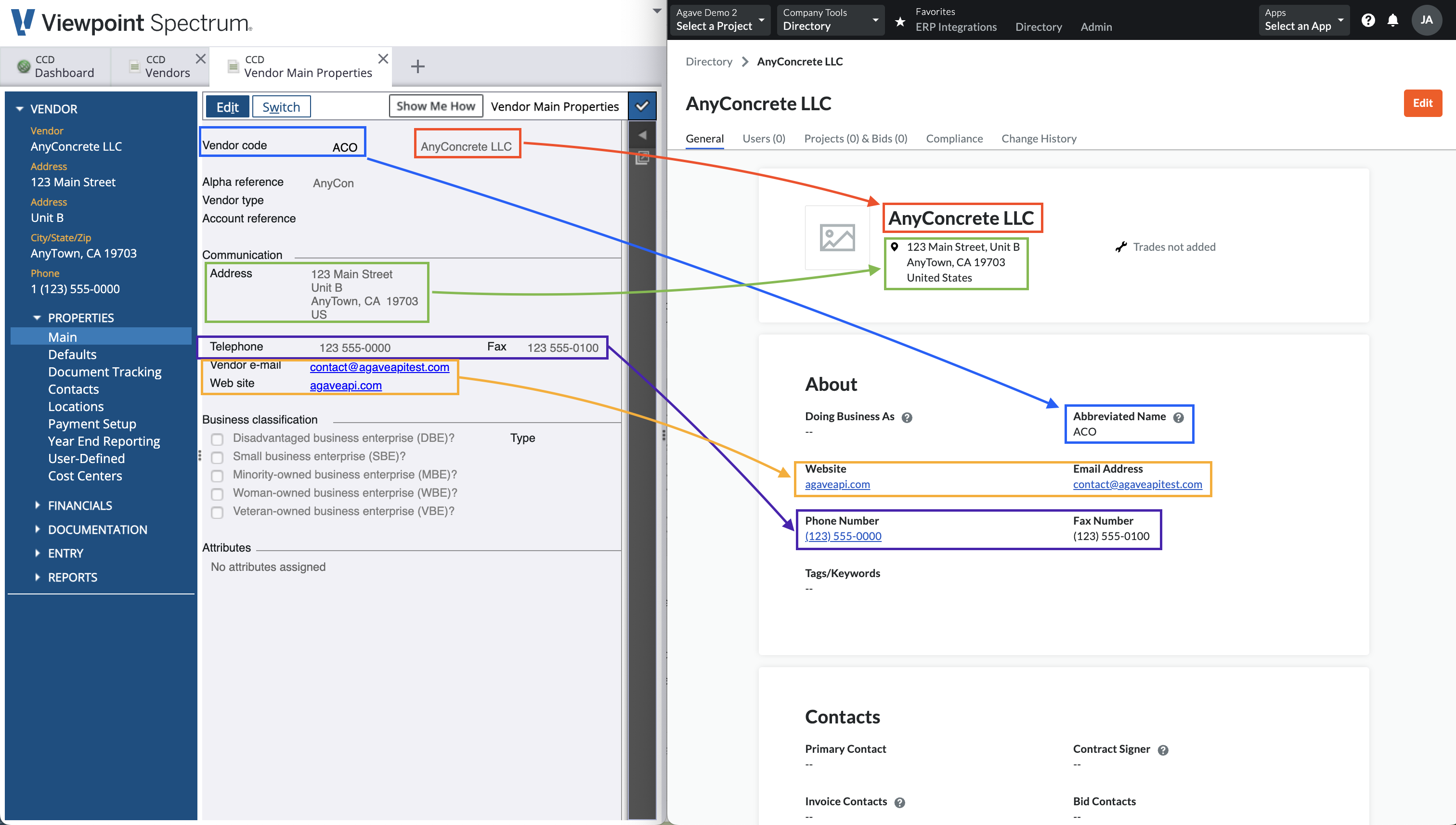The width and height of the screenshot is (1456, 825).
Task: Open User-Defined properties
Action: (86, 458)
